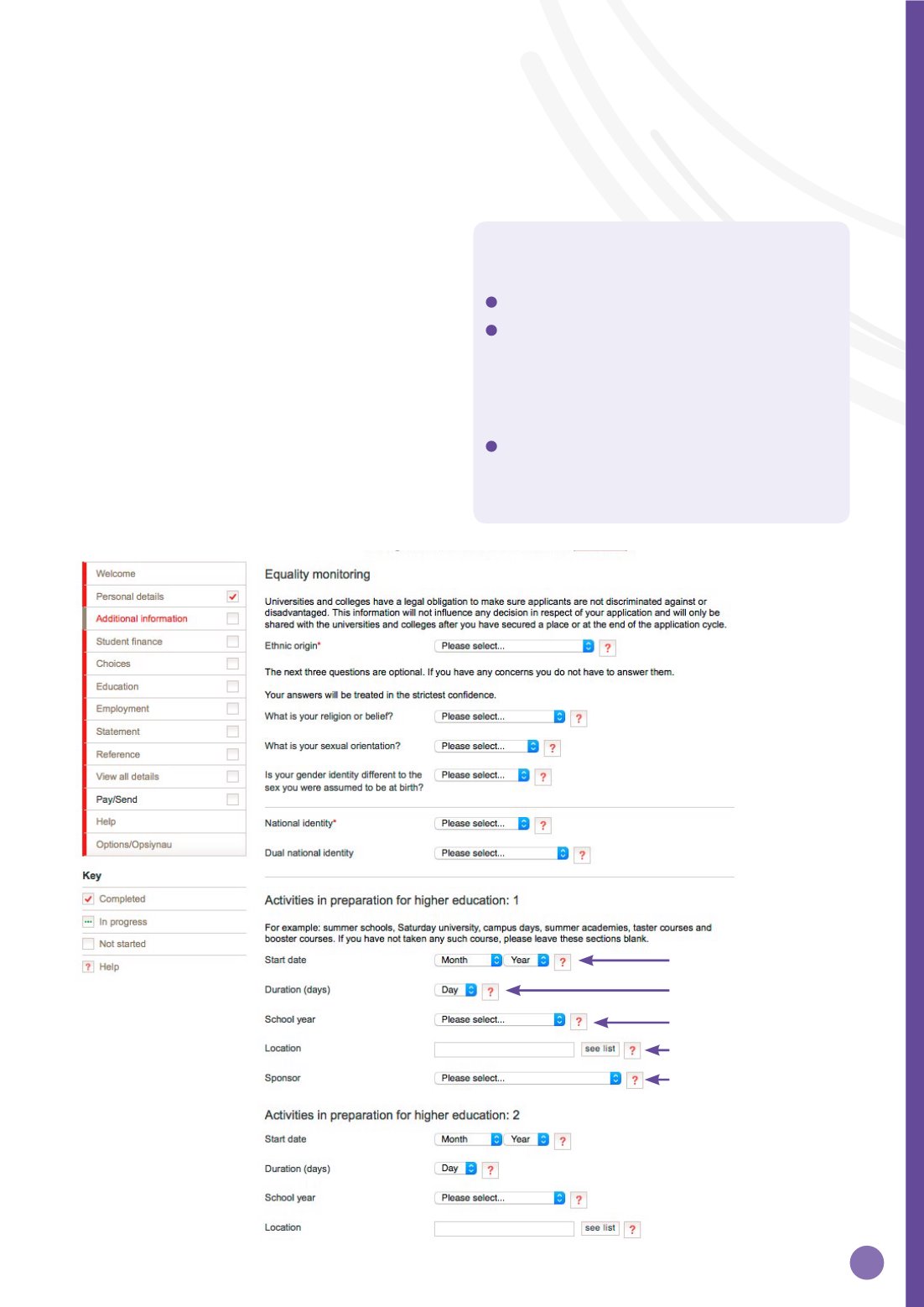Click the Completed tick icon in Key
Screen dimensions: 924x1307
(88, 898)
